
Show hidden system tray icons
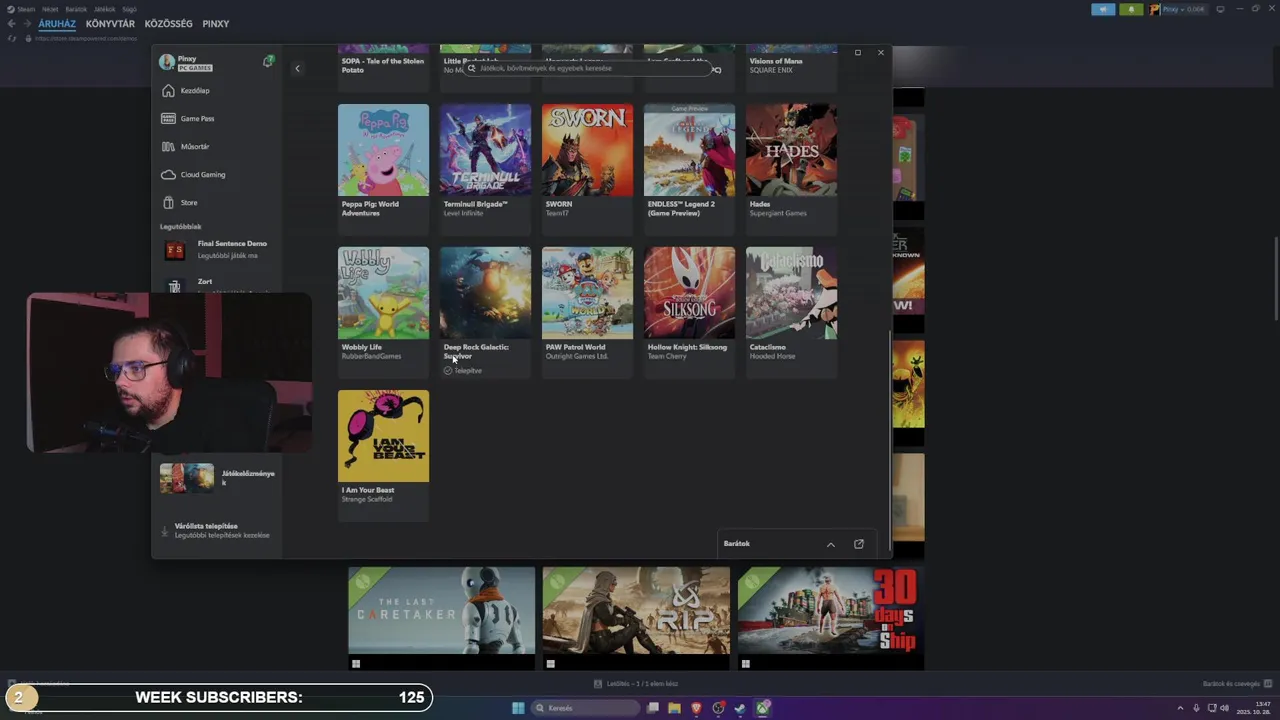1180,708
